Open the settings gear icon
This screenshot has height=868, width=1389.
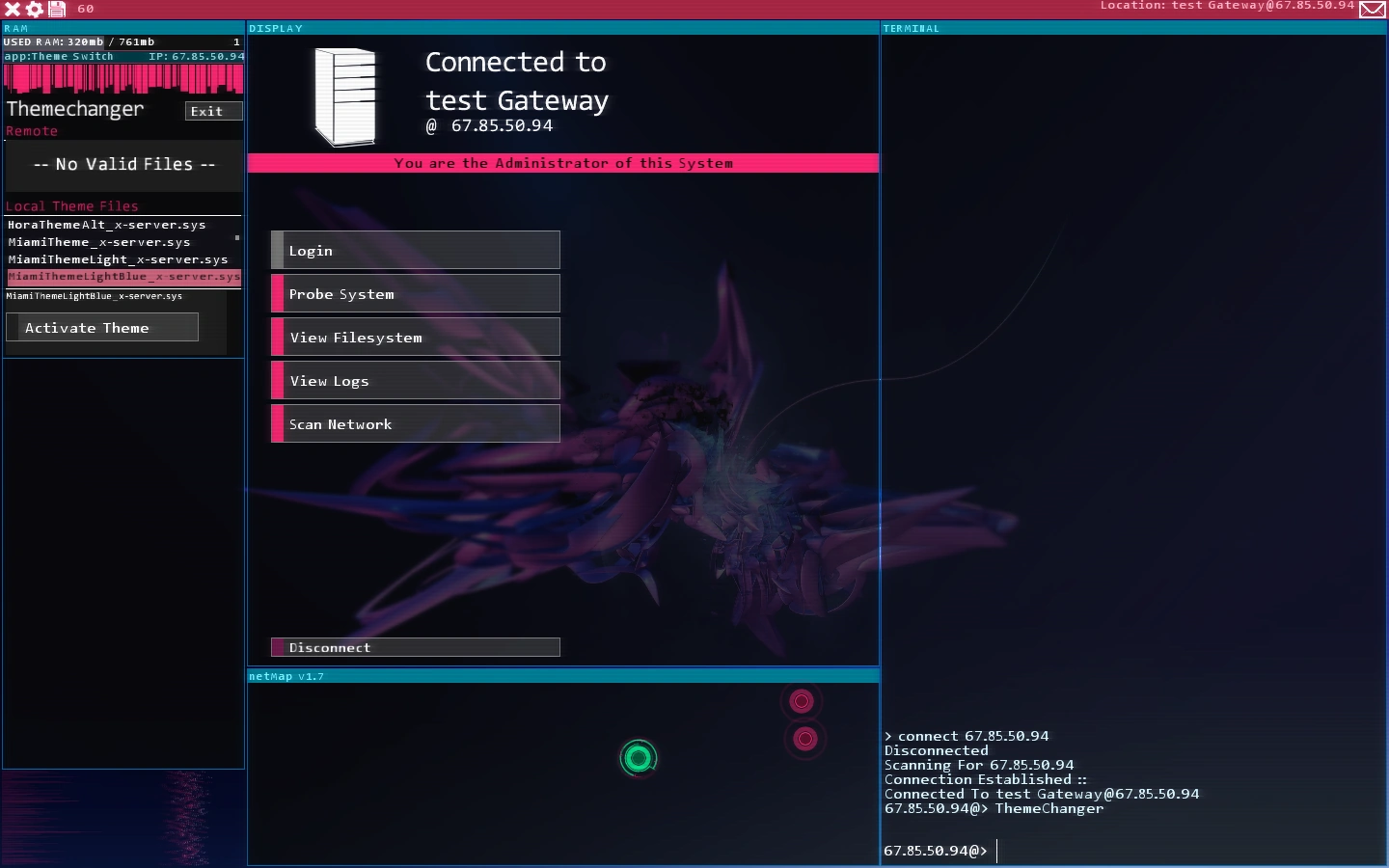[35, 9]
